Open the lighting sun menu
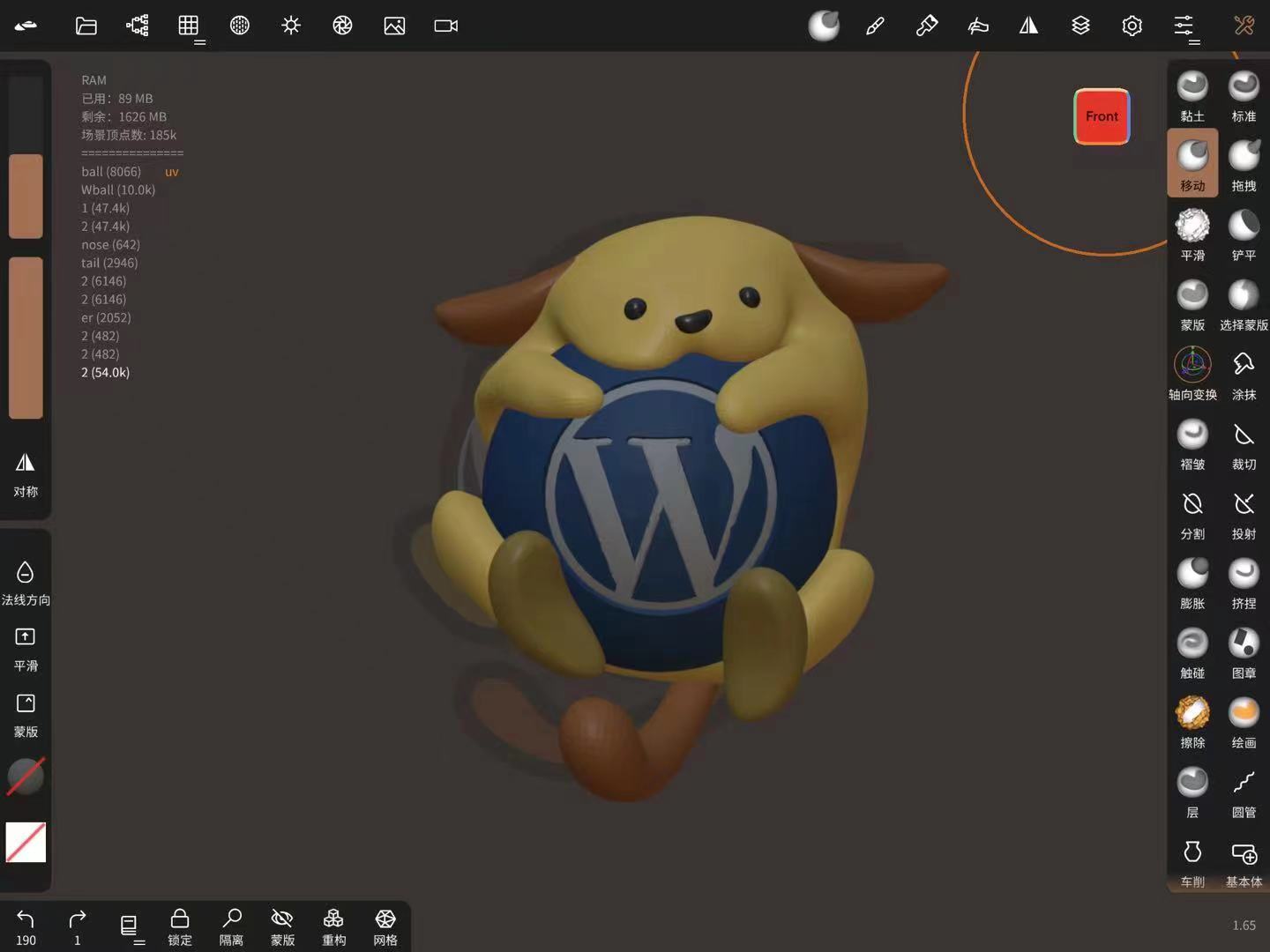1270x952 pixels. (x=291, y=26)
